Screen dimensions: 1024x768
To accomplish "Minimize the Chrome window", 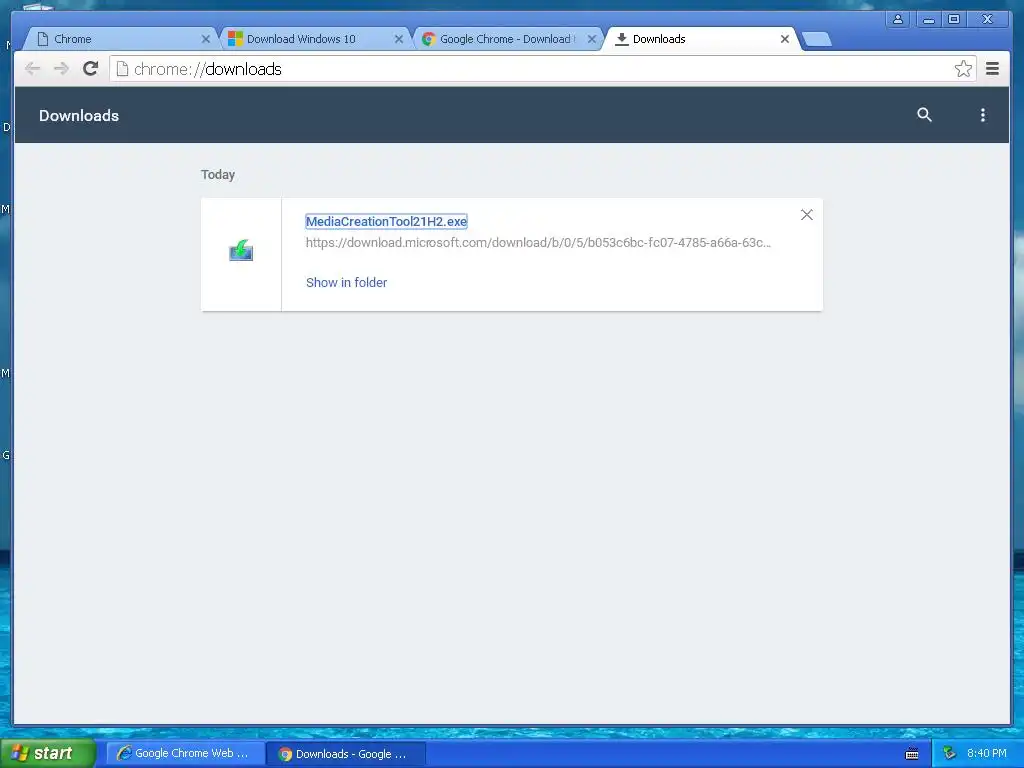I will [x=928, y=20].
